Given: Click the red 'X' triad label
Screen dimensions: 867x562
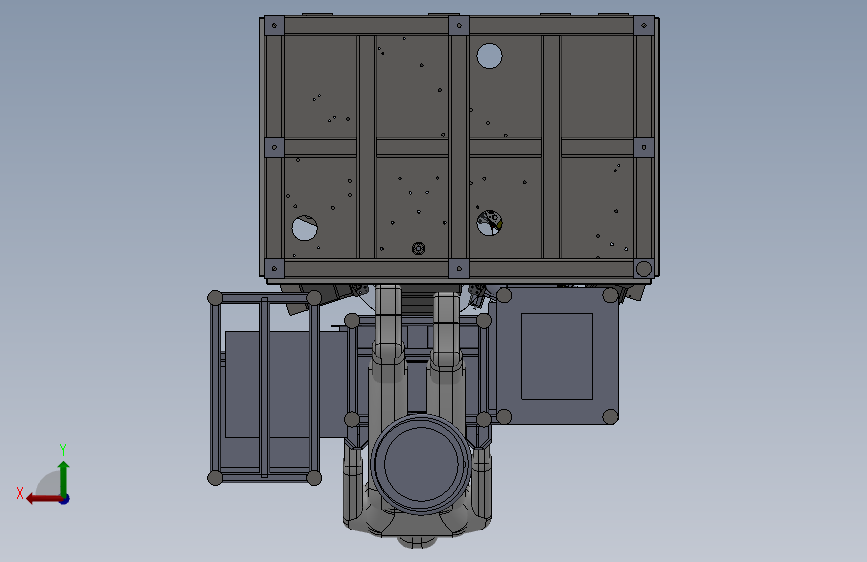Looking at the screenshot, I should 20,493.
